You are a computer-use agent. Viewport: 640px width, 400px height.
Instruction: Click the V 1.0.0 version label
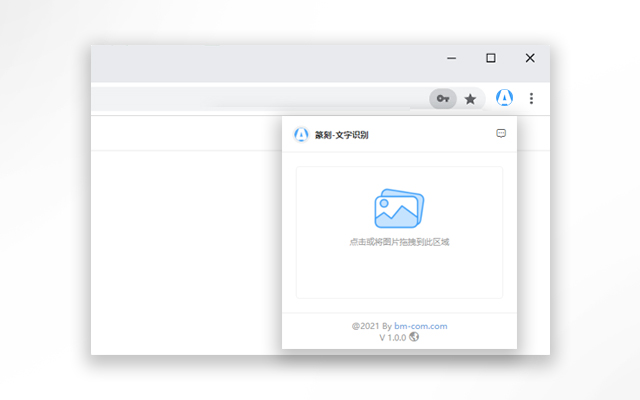click(393, 338)
